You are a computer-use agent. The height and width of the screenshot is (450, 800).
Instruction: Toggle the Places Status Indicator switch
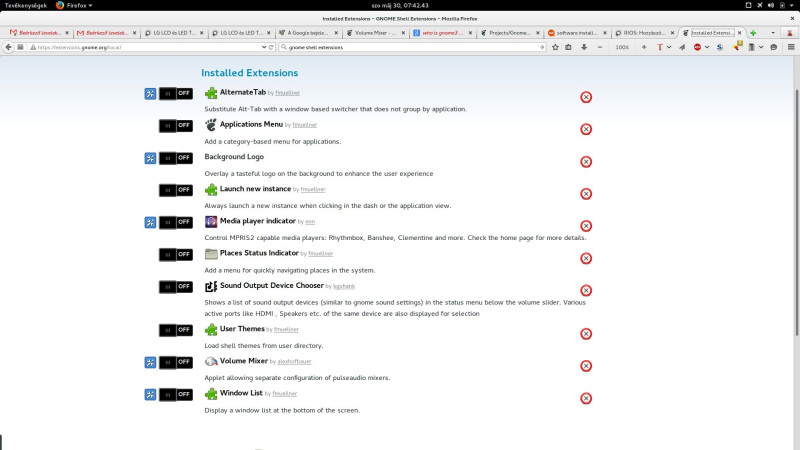click(176, 255)
